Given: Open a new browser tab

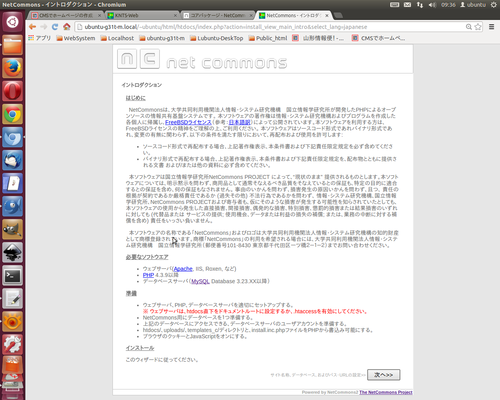Looking at the screenshot, I should 338,15.
